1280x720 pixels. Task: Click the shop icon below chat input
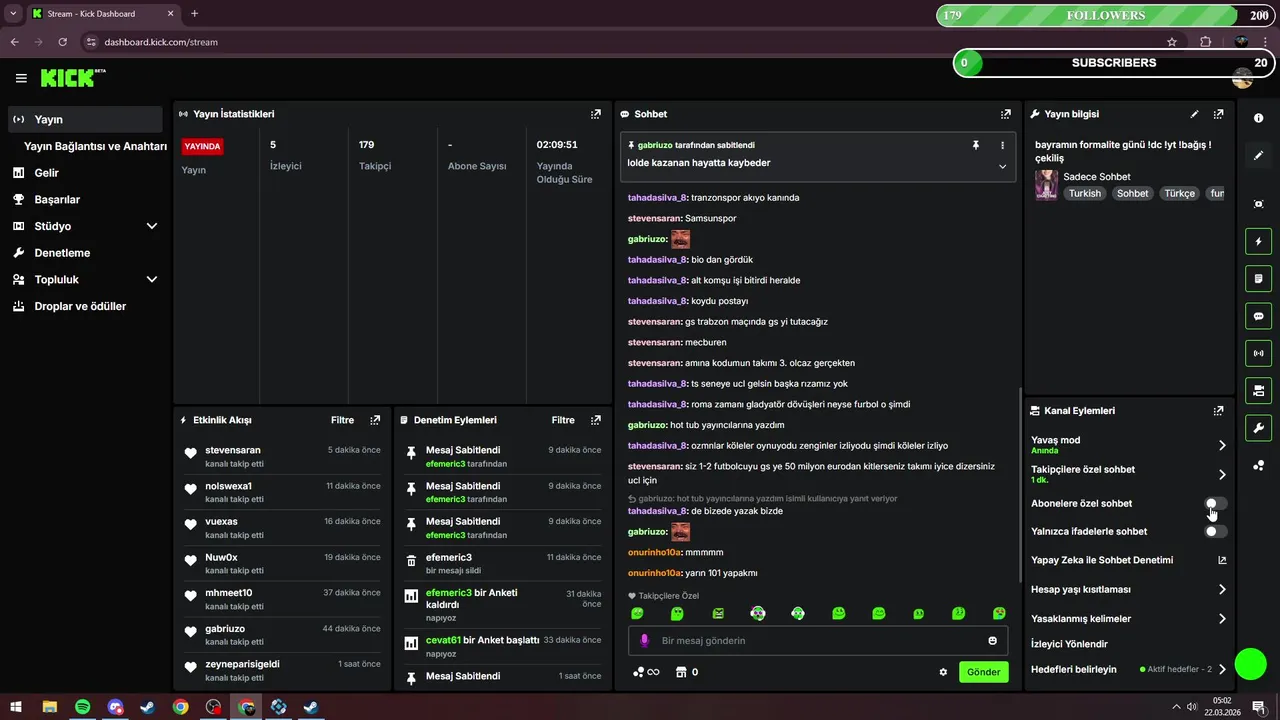(681, 672)
